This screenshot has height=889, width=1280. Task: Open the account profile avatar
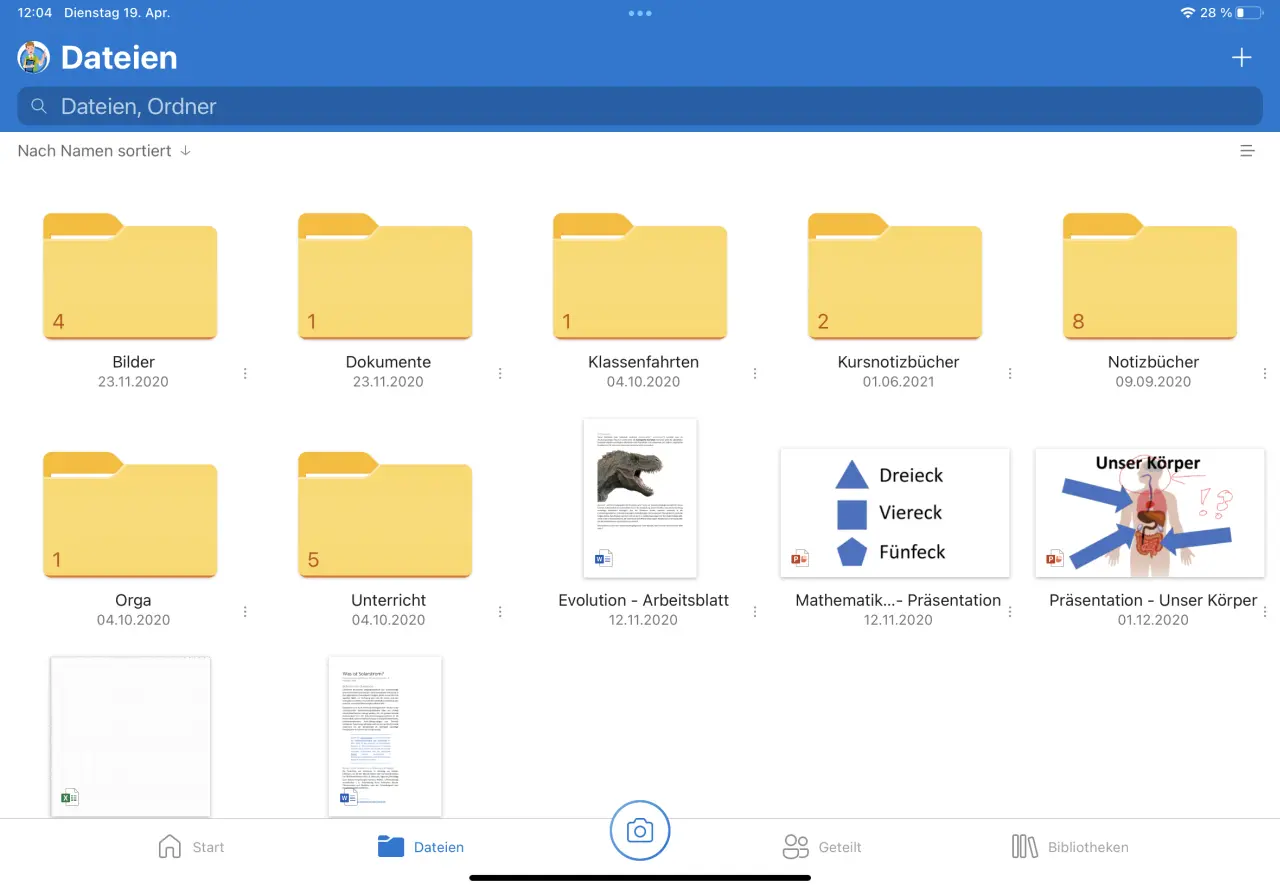click(31, 57)
